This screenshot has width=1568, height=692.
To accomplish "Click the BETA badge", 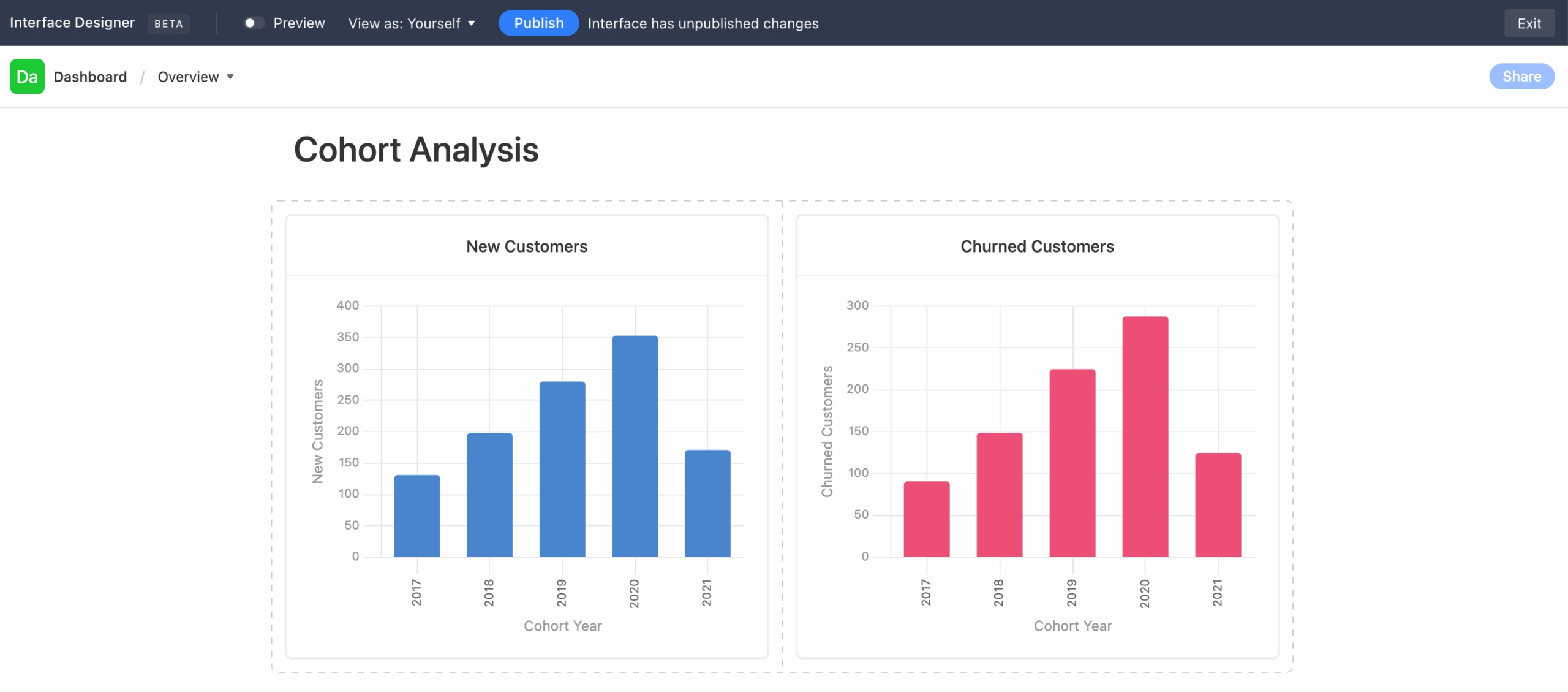I will pyautogui.click(x=168, y=24).
